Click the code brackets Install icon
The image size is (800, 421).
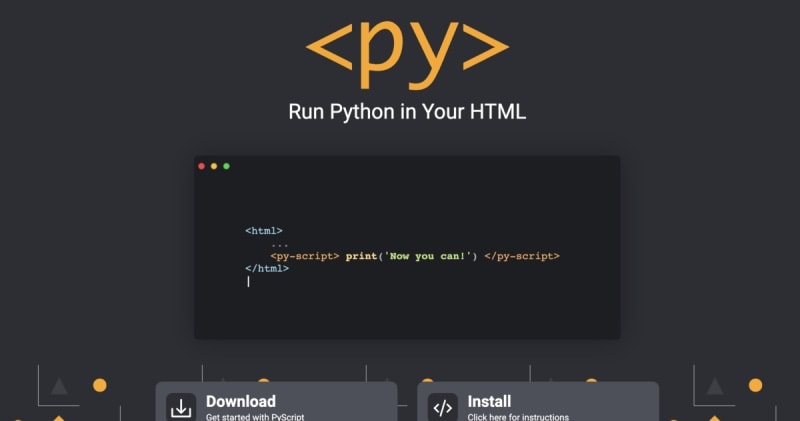coord(442,408)
